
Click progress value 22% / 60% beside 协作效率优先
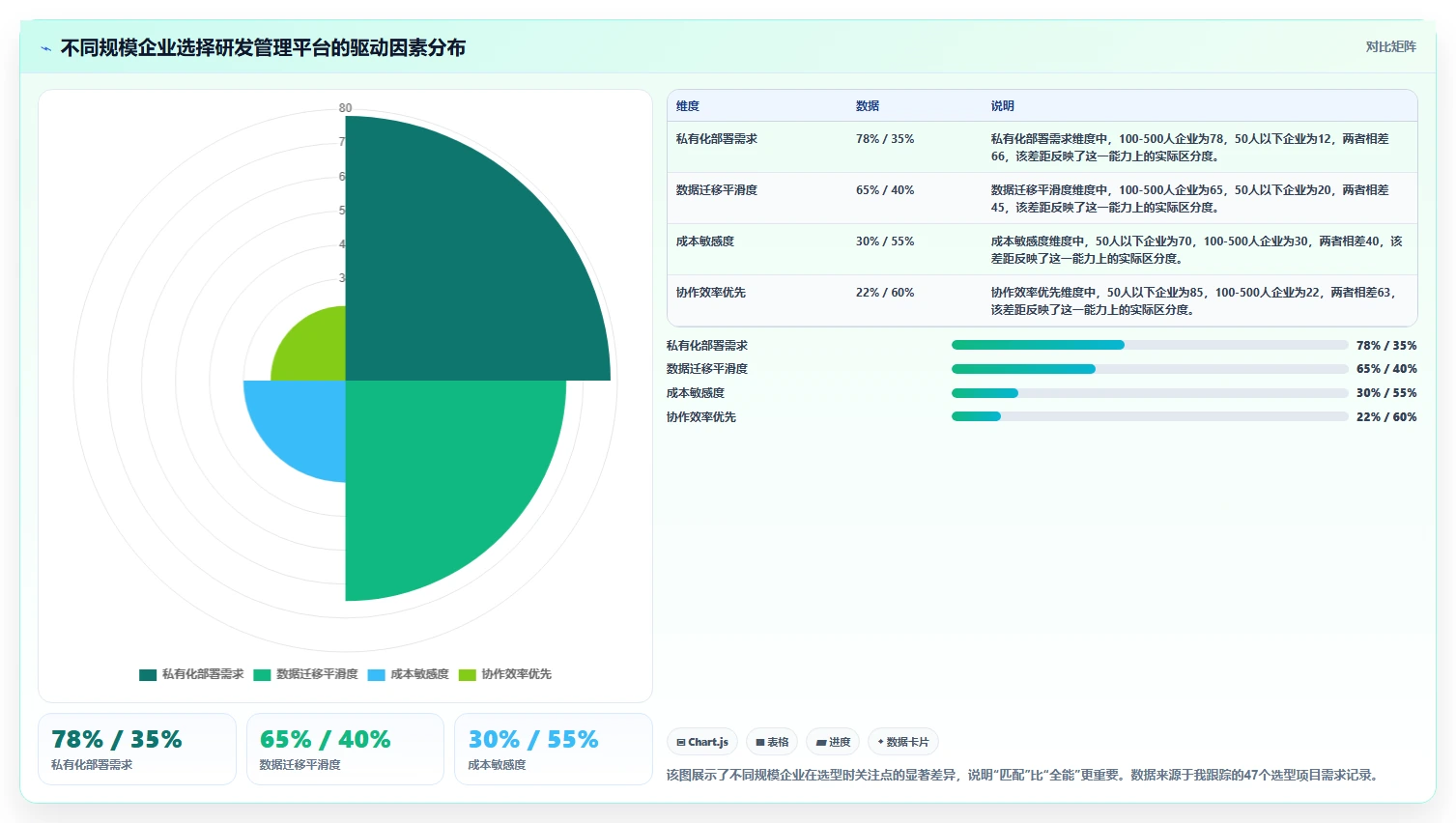coord(1386,417)
